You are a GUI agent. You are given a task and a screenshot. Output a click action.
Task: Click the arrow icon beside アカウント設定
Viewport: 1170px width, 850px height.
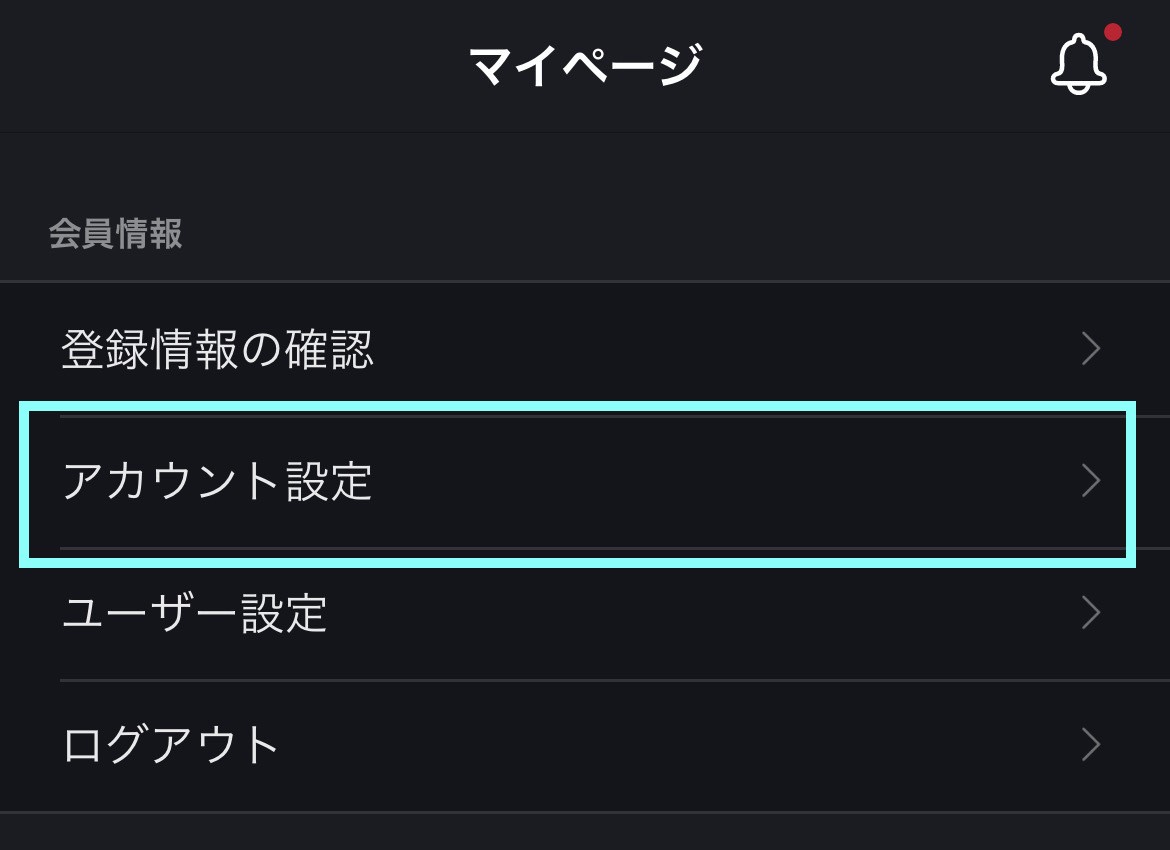[1091, 481]
